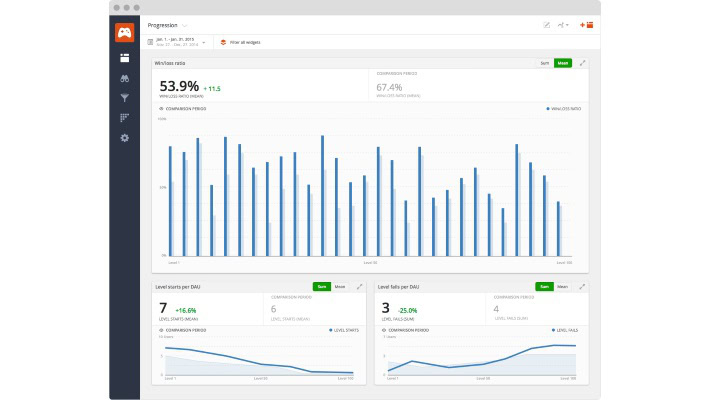The image size is (710, 400).
Task: Open the Funnels icon in the sidebar
Action: pos(124,97)
